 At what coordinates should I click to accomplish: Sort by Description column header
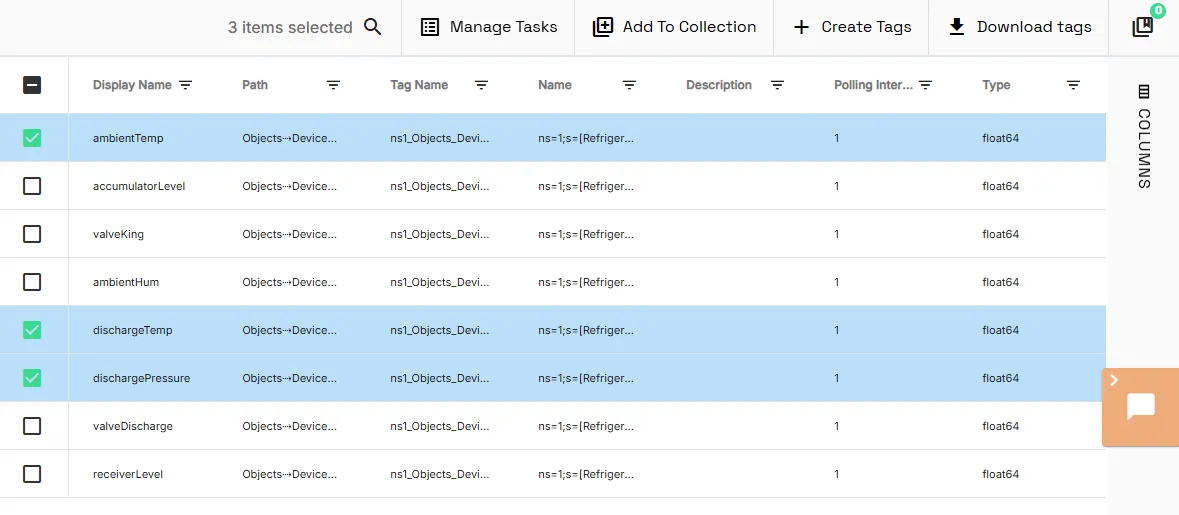(x=719, y=85)
